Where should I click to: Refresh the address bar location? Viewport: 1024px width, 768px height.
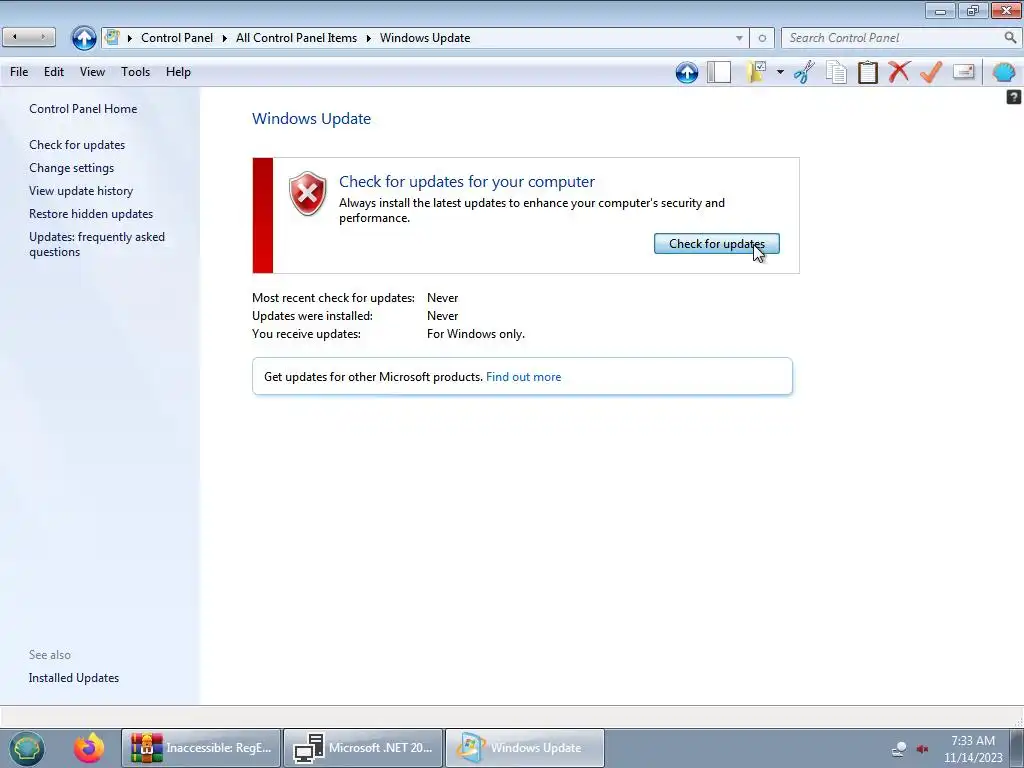point(761,38)
